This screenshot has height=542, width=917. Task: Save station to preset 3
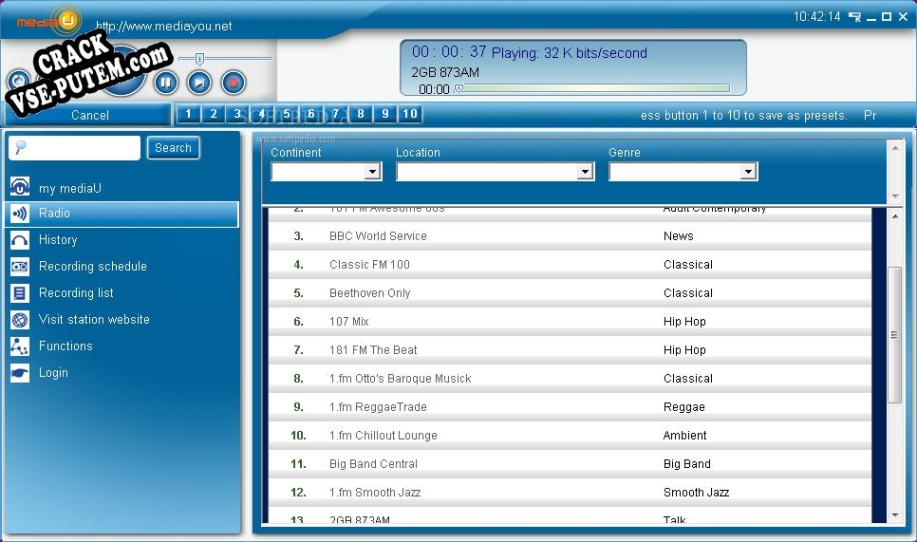(237, 114)
